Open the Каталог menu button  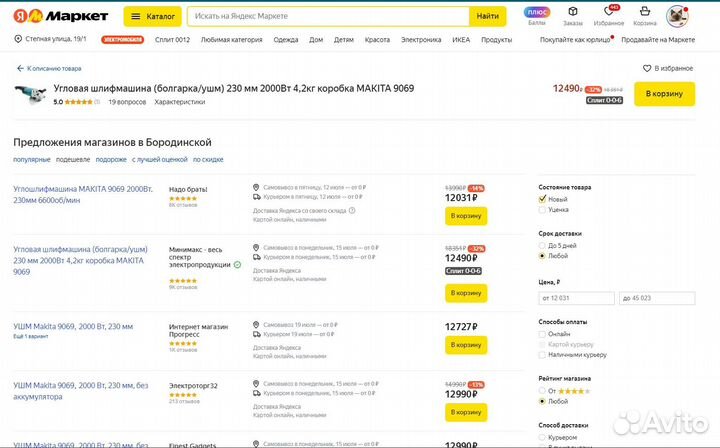tap(152, 16)
